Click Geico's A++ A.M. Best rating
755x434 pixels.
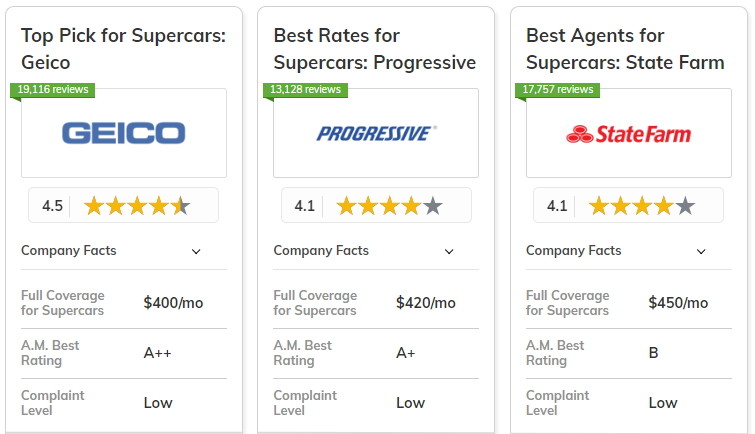[157, 353]
